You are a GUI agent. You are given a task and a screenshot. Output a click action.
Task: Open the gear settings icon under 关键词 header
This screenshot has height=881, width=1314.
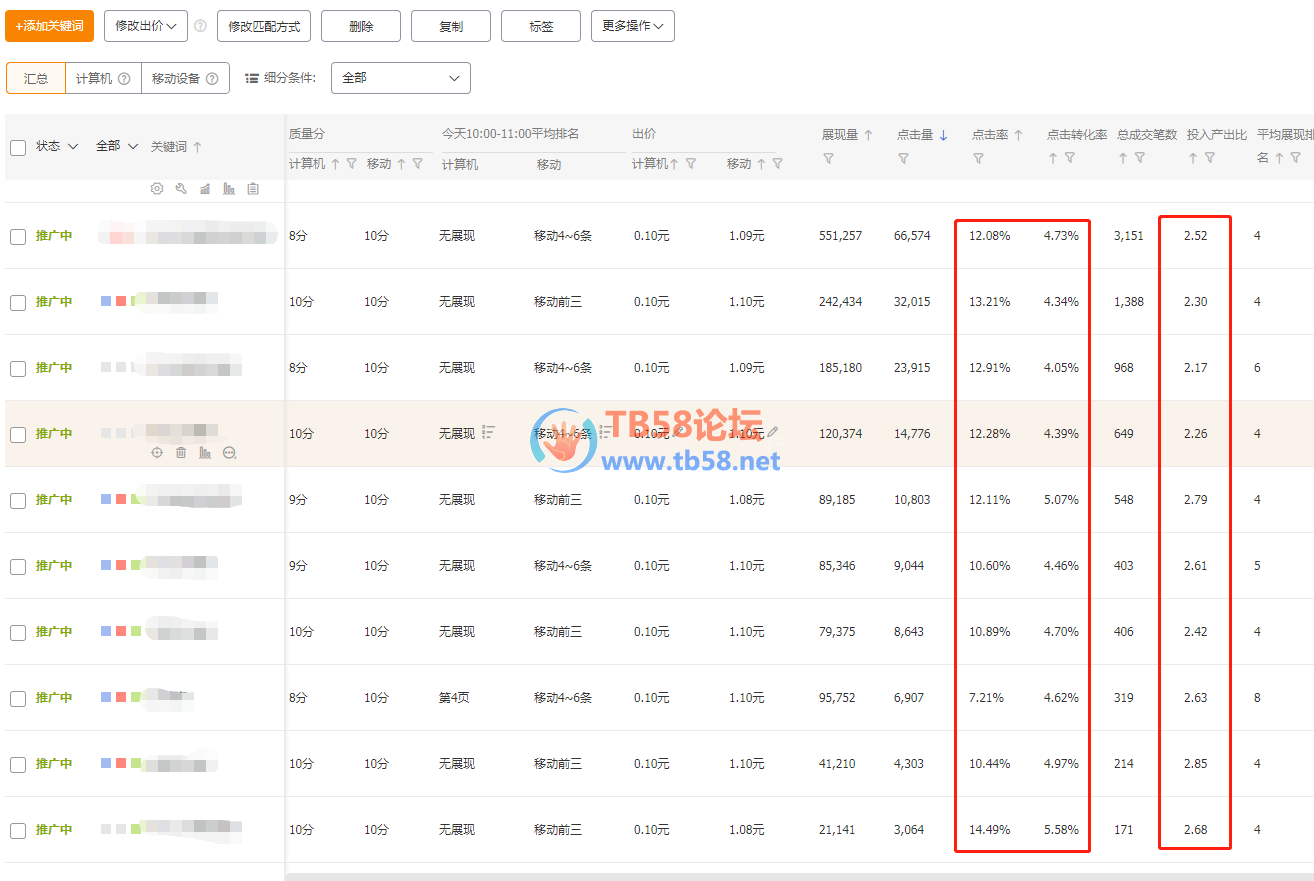pos(157,188)
